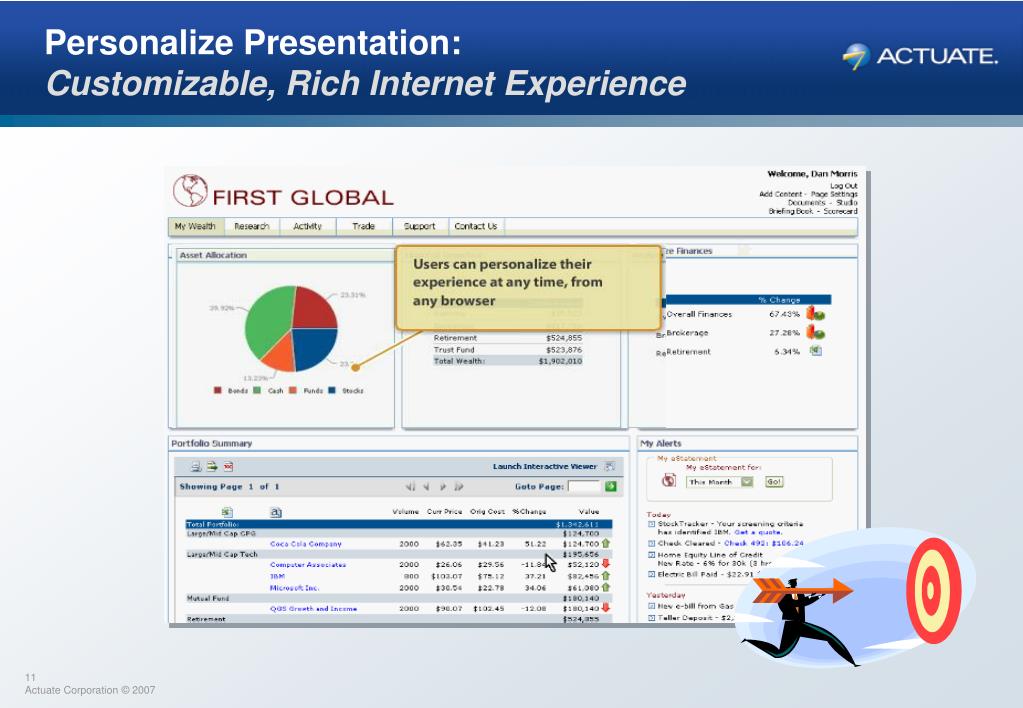Screen dimensions: 1023x708
Task: Open the Activity tab
Action: tap(308, 226)
